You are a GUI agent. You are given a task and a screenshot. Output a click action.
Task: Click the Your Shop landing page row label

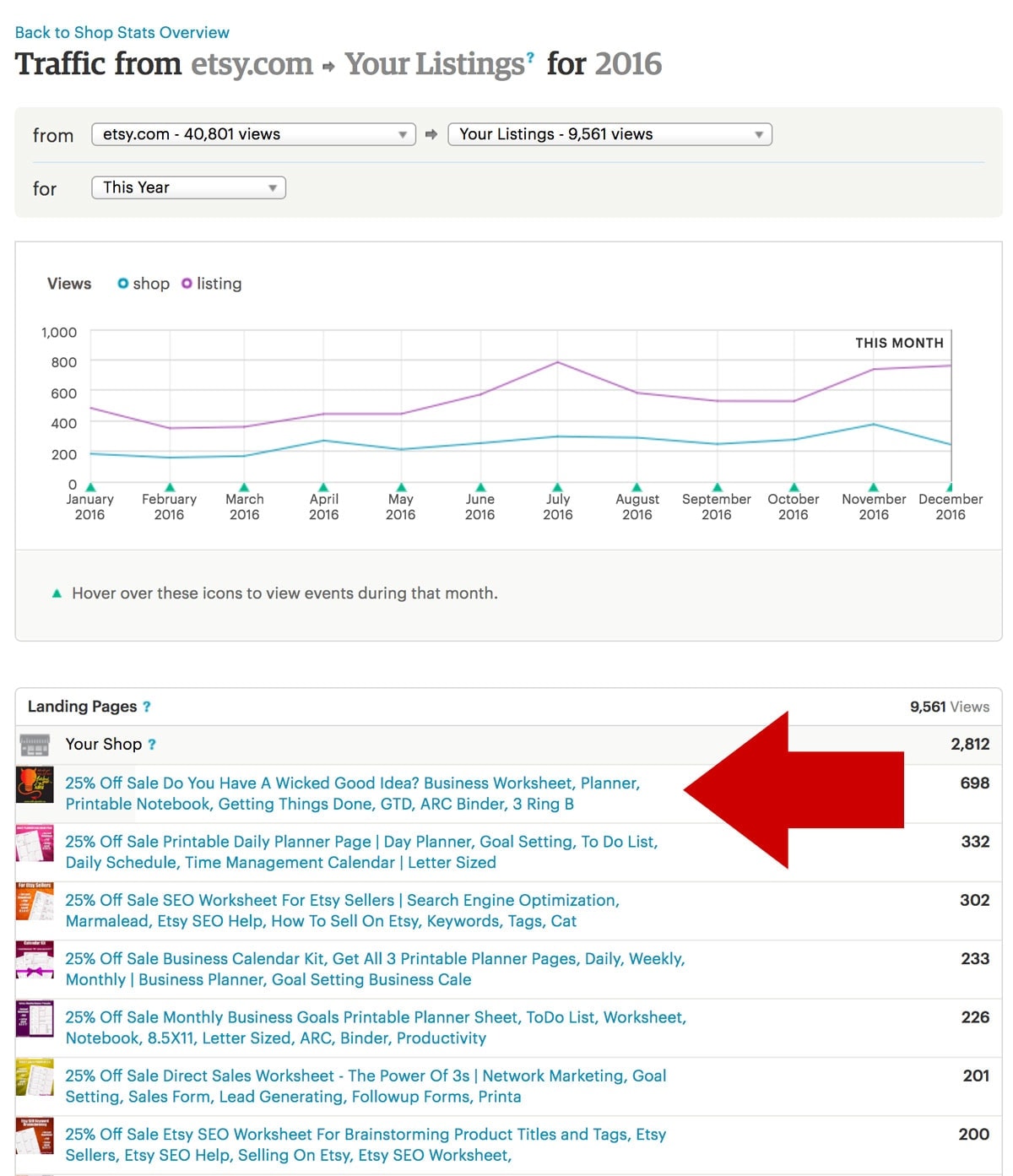[104, 745]
